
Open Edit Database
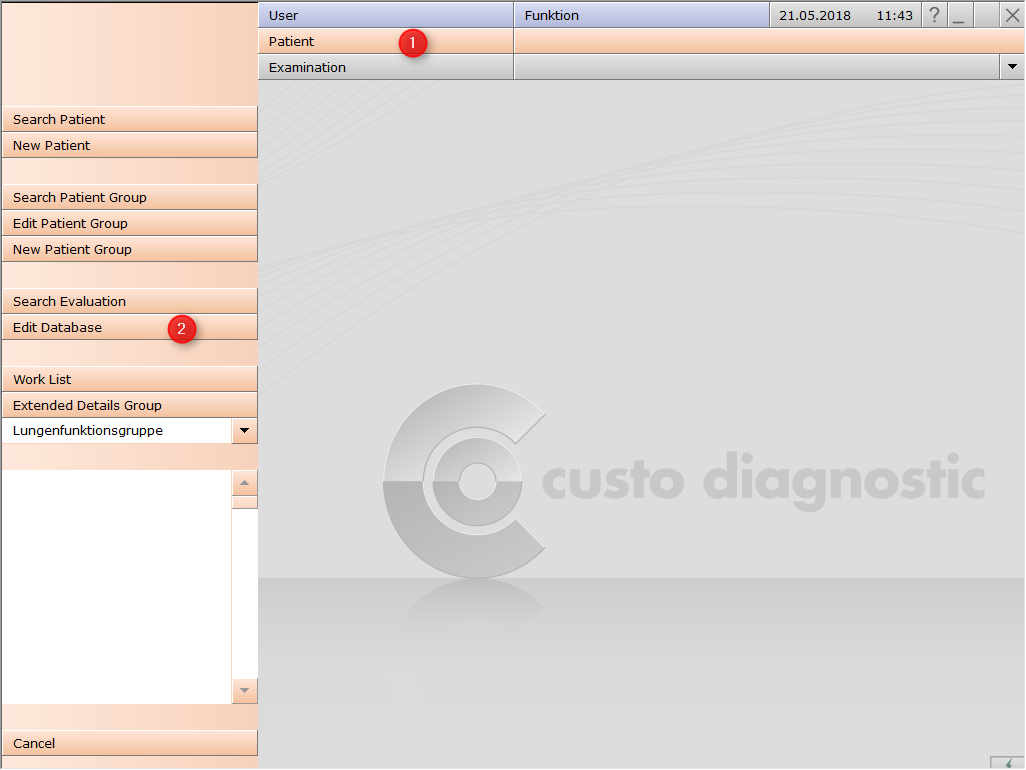[130, 327]
